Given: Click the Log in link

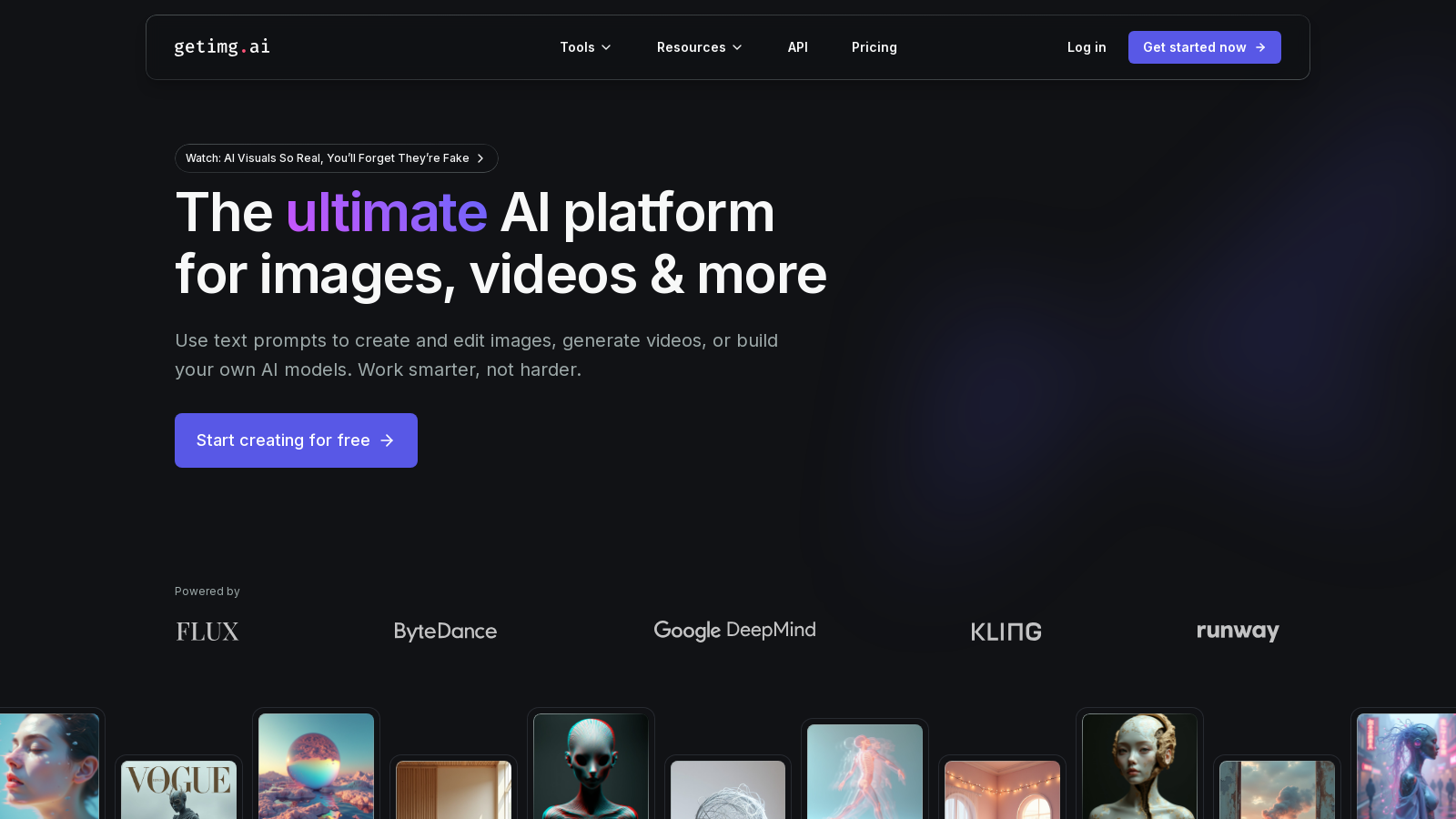Looking at the screenshot, I should pyautogui.click(x=1087, y=47).
